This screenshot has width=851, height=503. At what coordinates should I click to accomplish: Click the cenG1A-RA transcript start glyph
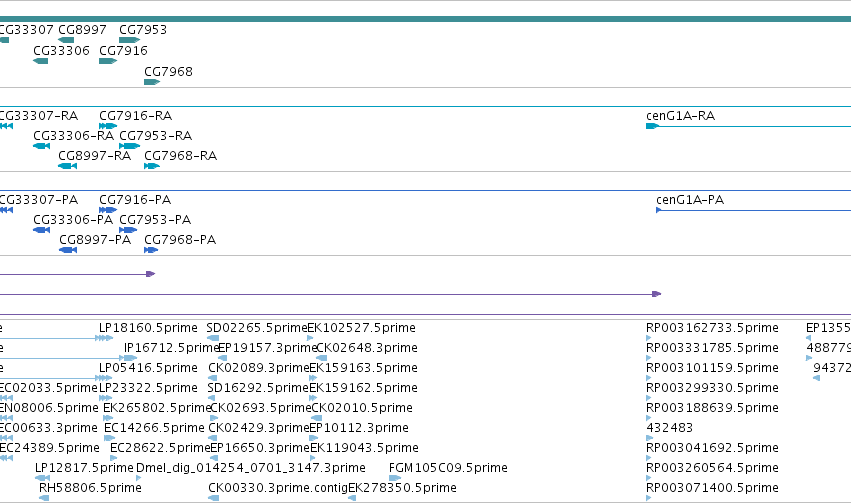tap(652, 126)
